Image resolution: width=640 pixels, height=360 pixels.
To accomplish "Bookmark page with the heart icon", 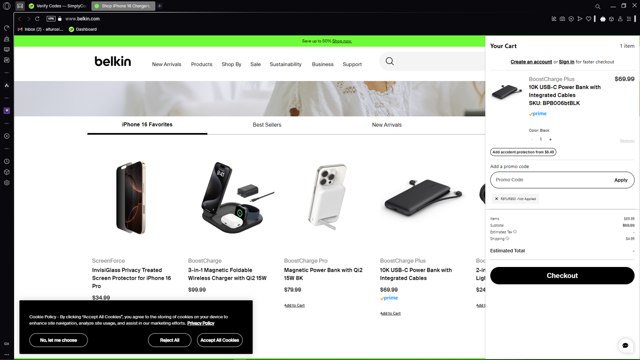I will (588, 19).
